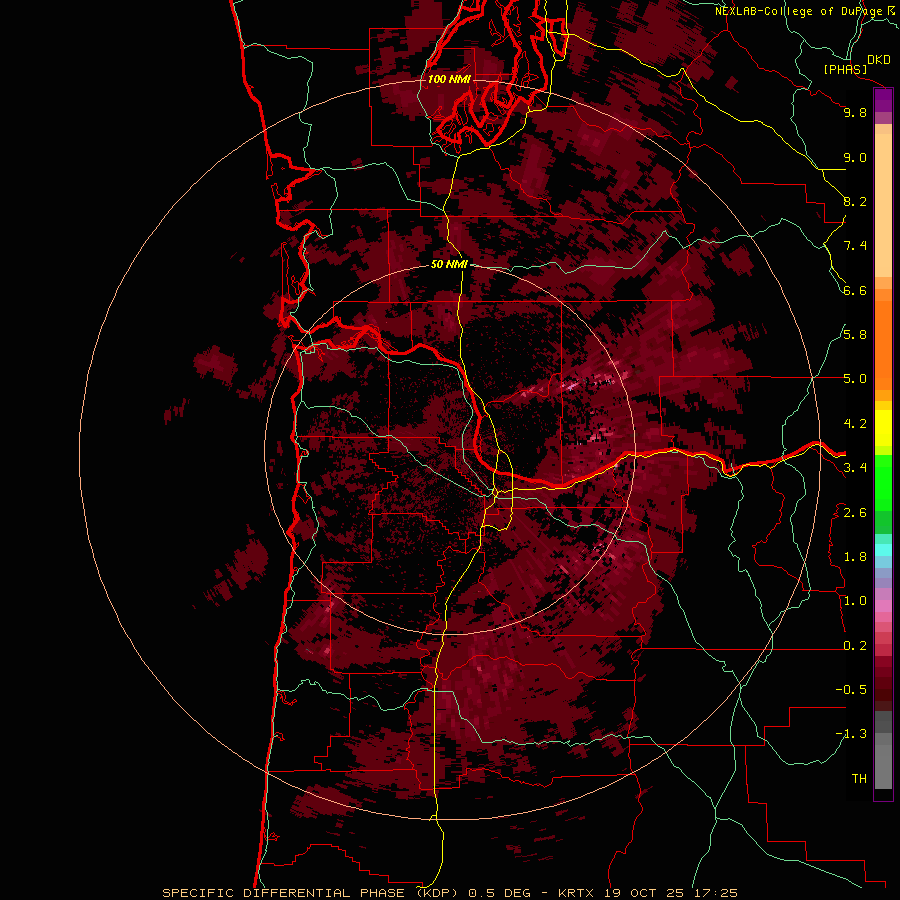This screenshot has width=900, height=900.
Task: Click the cyan segment of the color scale
Action: pyautogui.click(x=883, y=550)
